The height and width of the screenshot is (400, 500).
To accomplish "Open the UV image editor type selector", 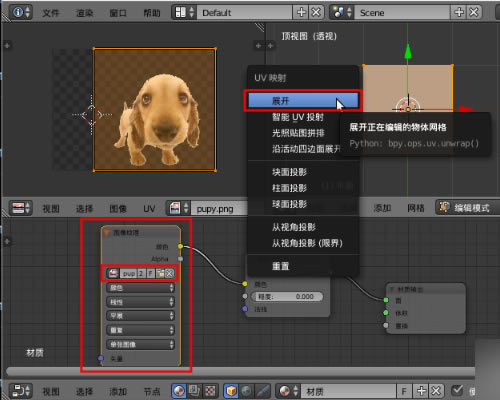I will 20,208.
